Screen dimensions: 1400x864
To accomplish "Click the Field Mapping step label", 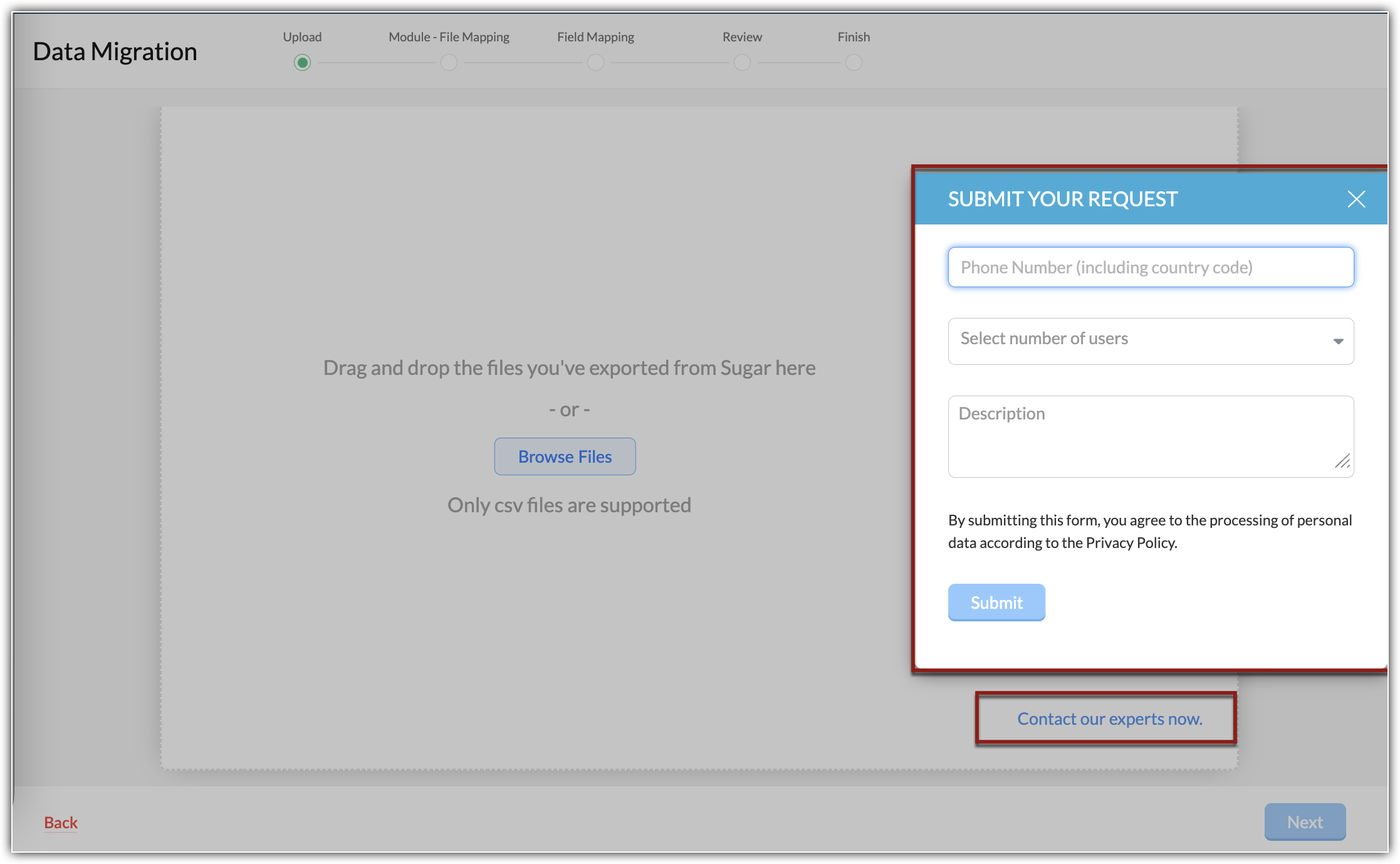I will (x=595, y=37).
